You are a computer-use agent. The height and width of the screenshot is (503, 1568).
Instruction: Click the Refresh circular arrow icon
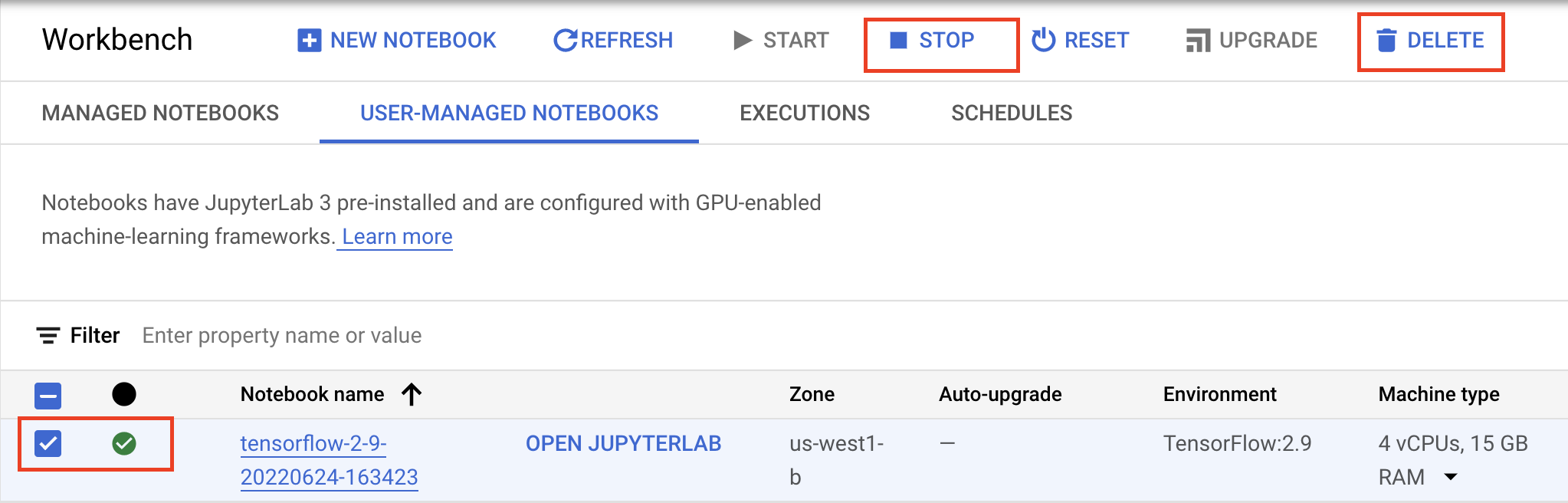[x=565, y=41]
